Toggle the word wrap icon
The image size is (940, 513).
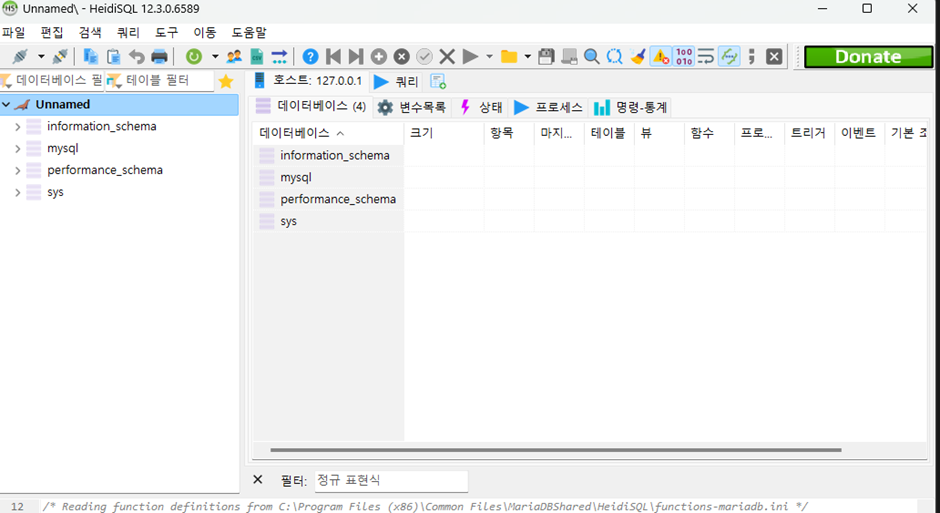pos(706,56)
